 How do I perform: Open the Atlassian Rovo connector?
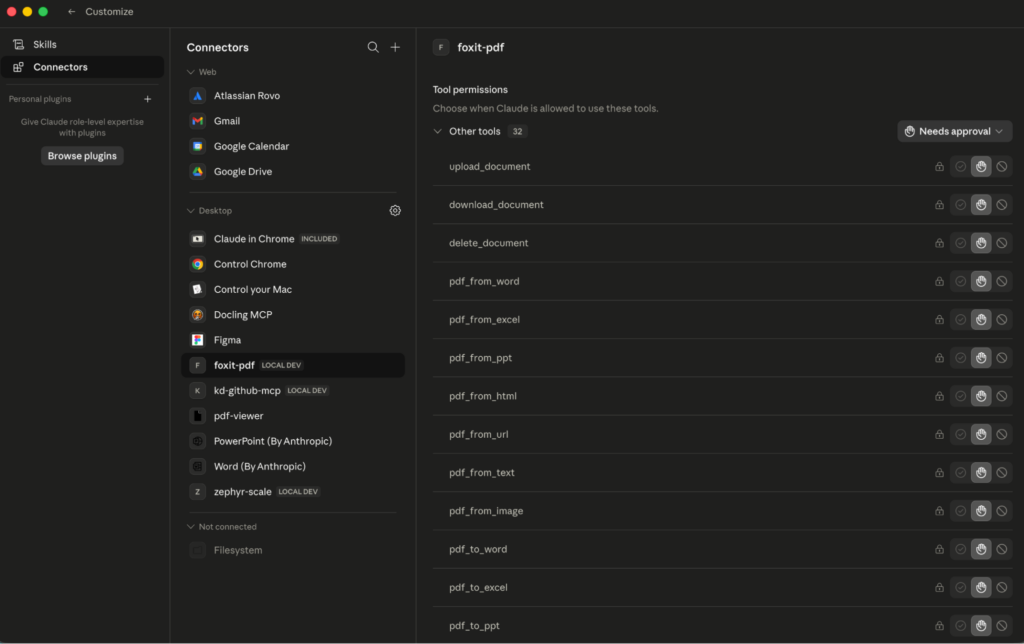click(293, 95)
